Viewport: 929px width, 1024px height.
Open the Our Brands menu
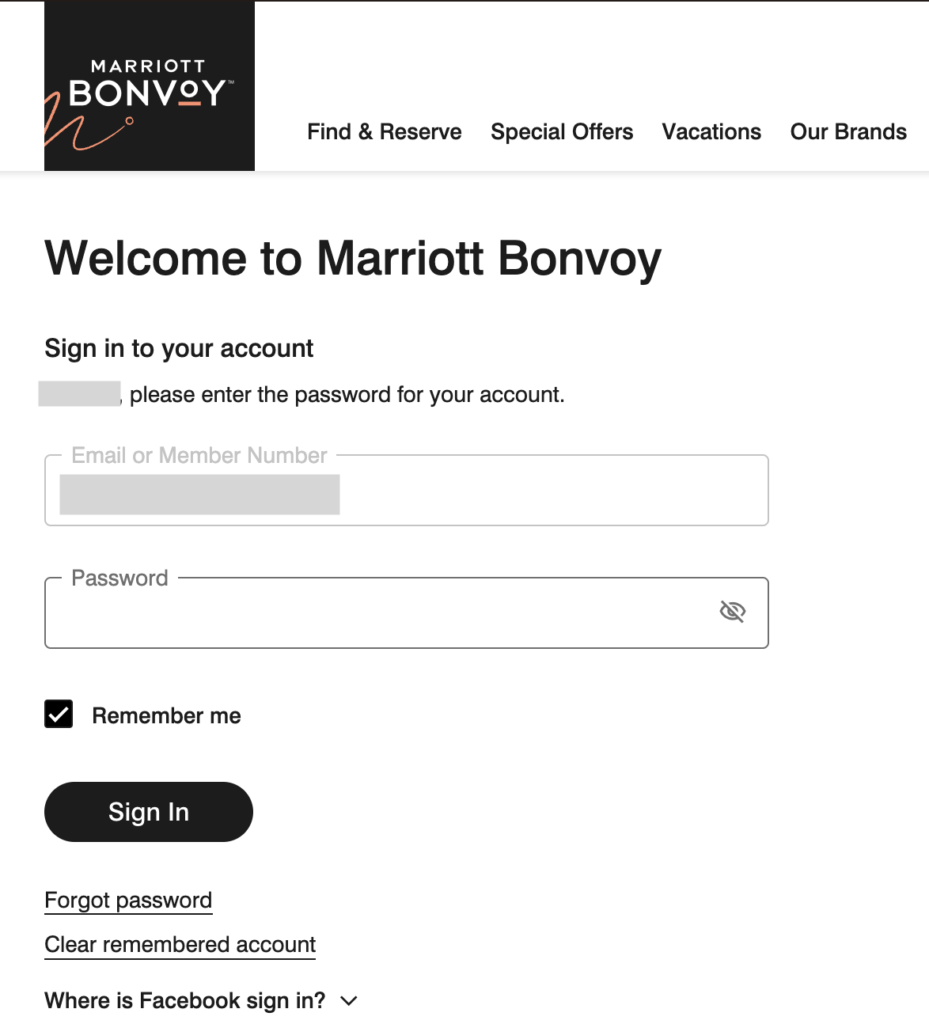click(x=848, y=132)
